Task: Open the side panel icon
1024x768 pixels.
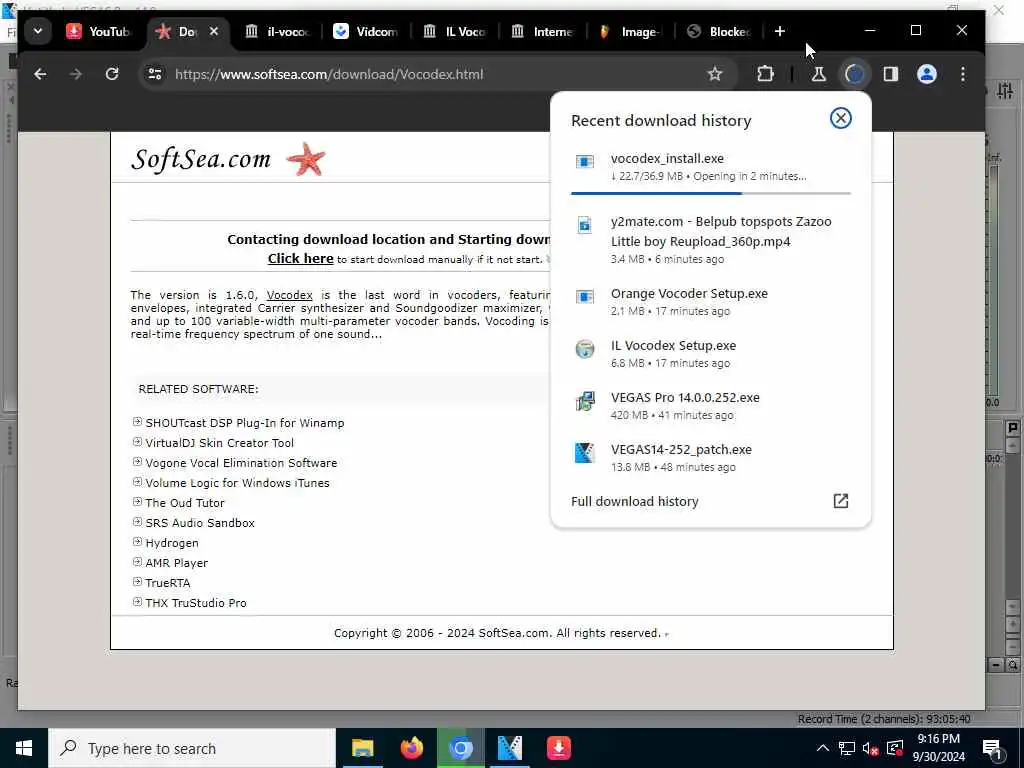Action: coord(891,74)
